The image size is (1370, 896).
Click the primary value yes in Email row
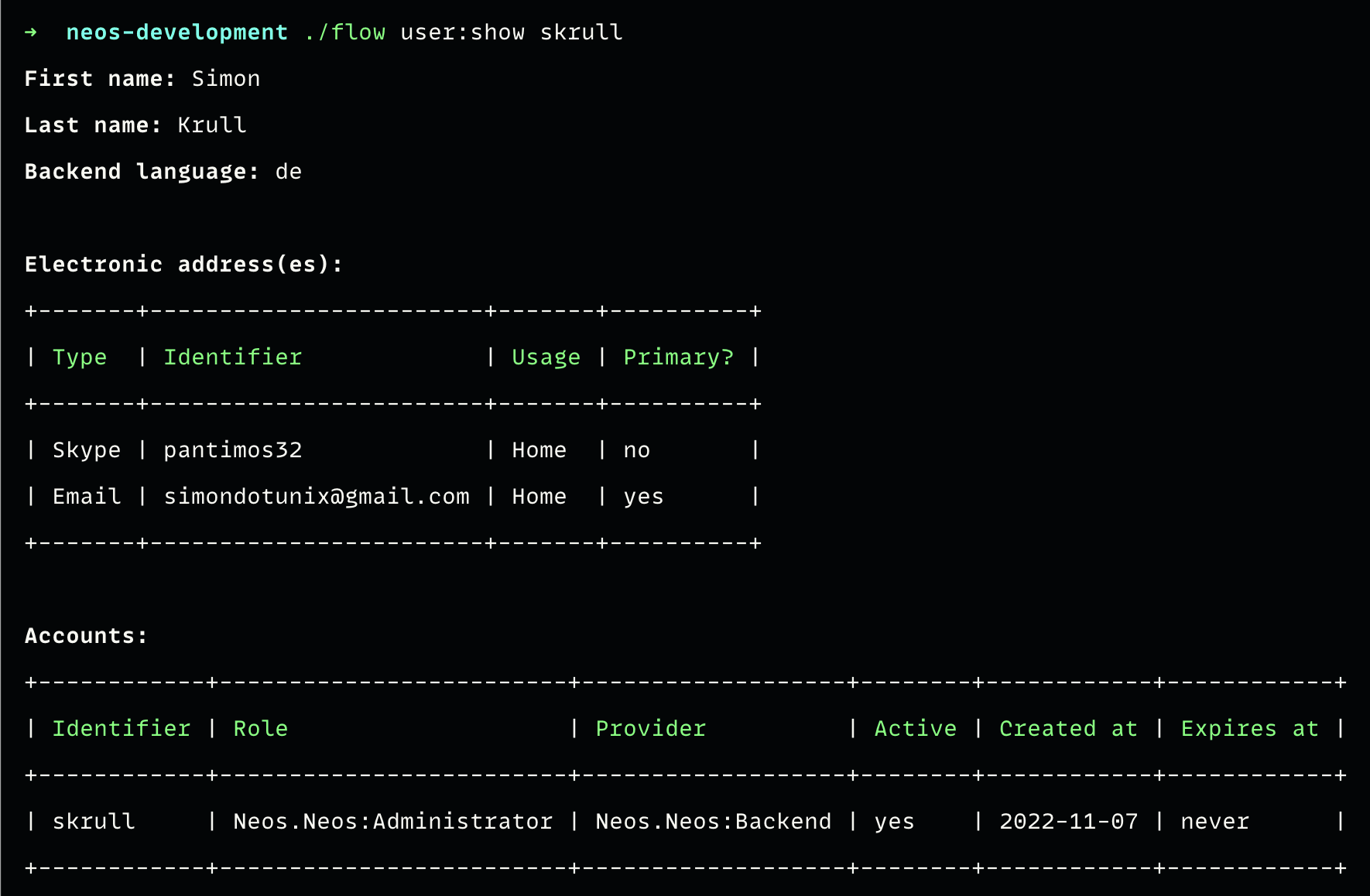(643, 497)
